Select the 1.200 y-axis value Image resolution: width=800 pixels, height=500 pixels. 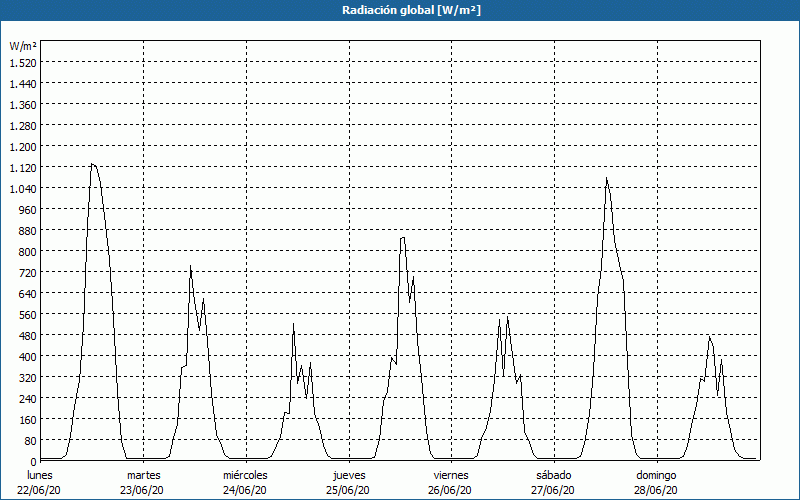pyautogui.click(x=23, y=147)
